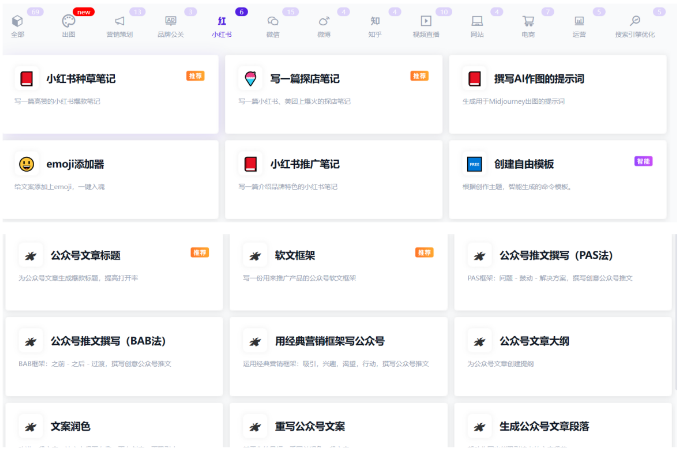
Task: Click the 推荐 badge on 公众号文章标题
Action: pos(200,253)
